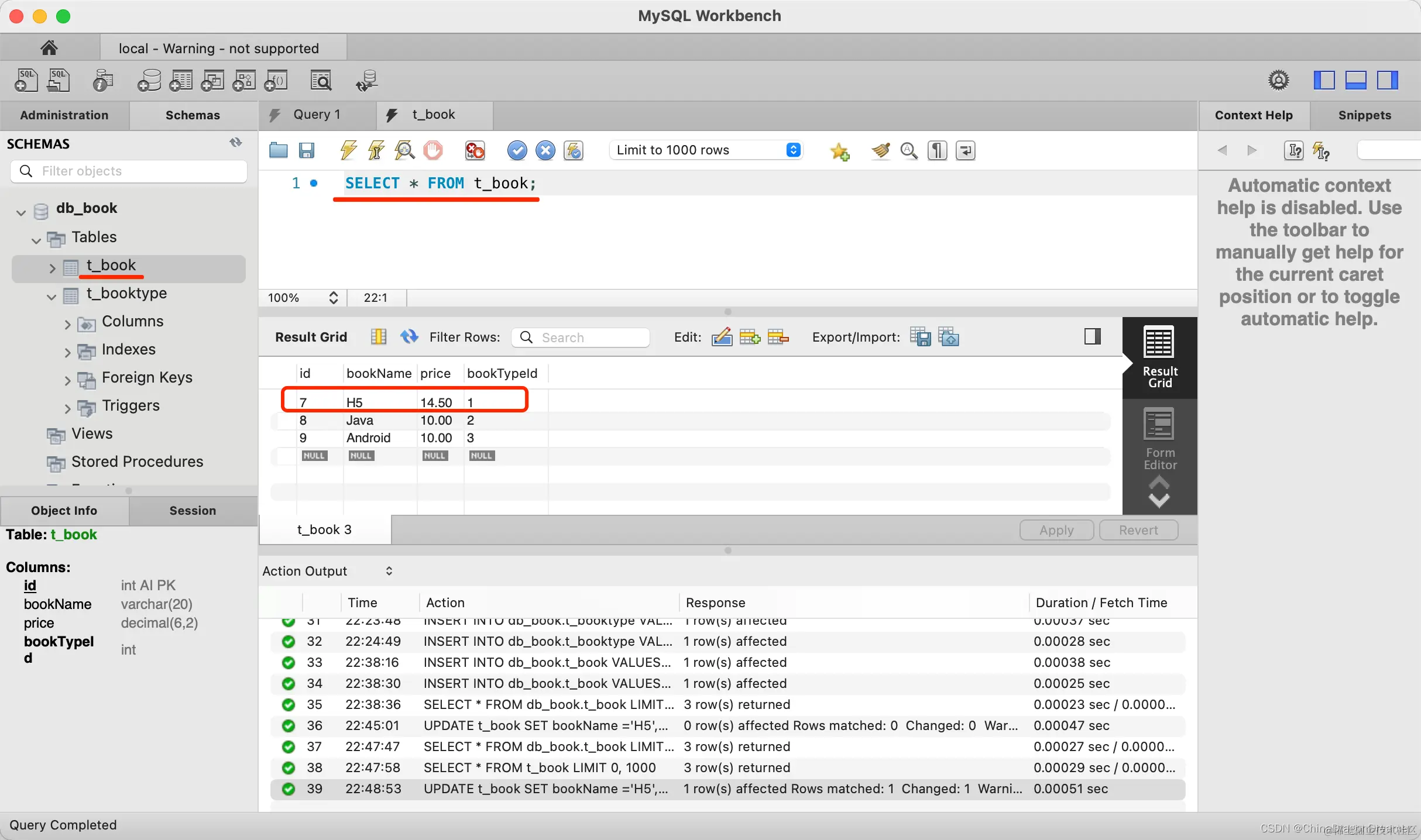
Task: Click the Rollback transaction X icon
Action: pyautogui.click(x=545, y=150)
